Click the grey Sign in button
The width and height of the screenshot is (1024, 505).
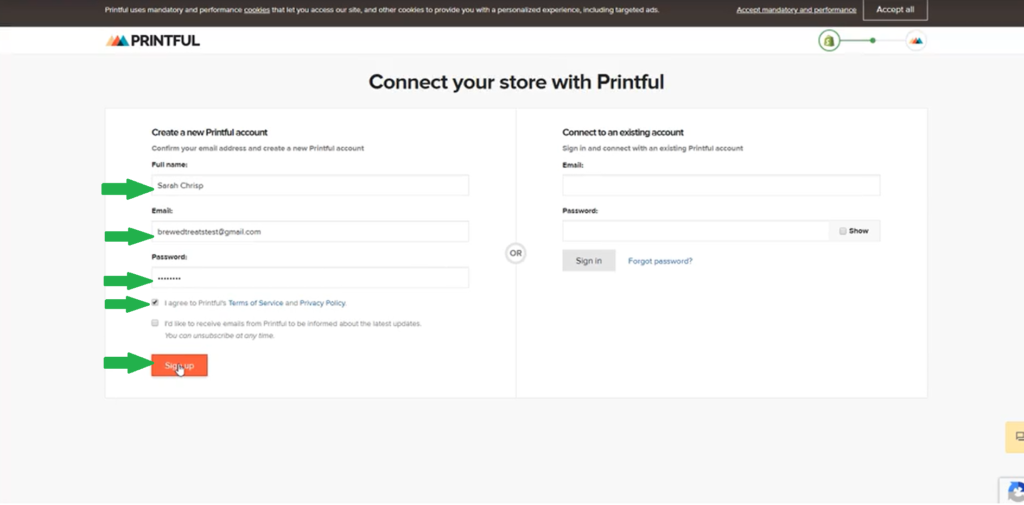[x=588, y=261]
